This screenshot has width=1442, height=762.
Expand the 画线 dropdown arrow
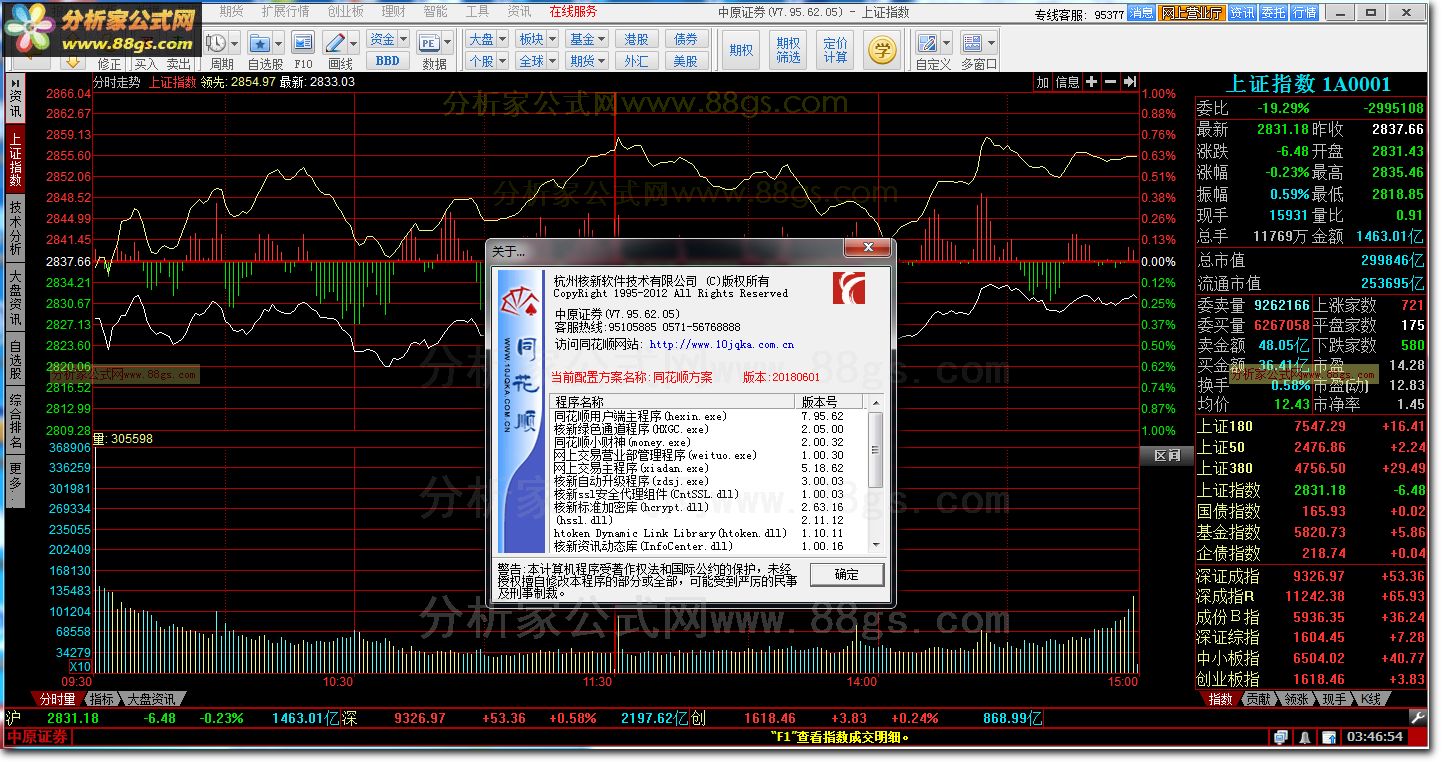(354, 43)
